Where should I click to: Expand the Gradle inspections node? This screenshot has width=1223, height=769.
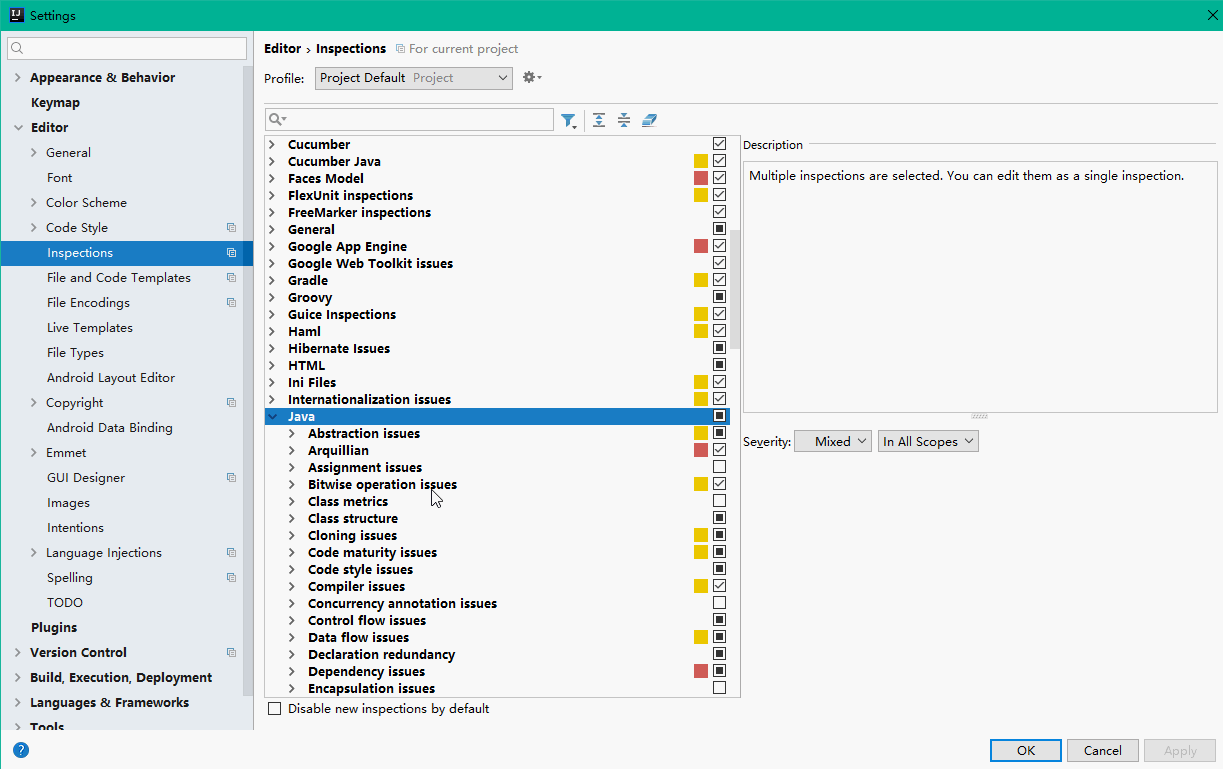272,280
